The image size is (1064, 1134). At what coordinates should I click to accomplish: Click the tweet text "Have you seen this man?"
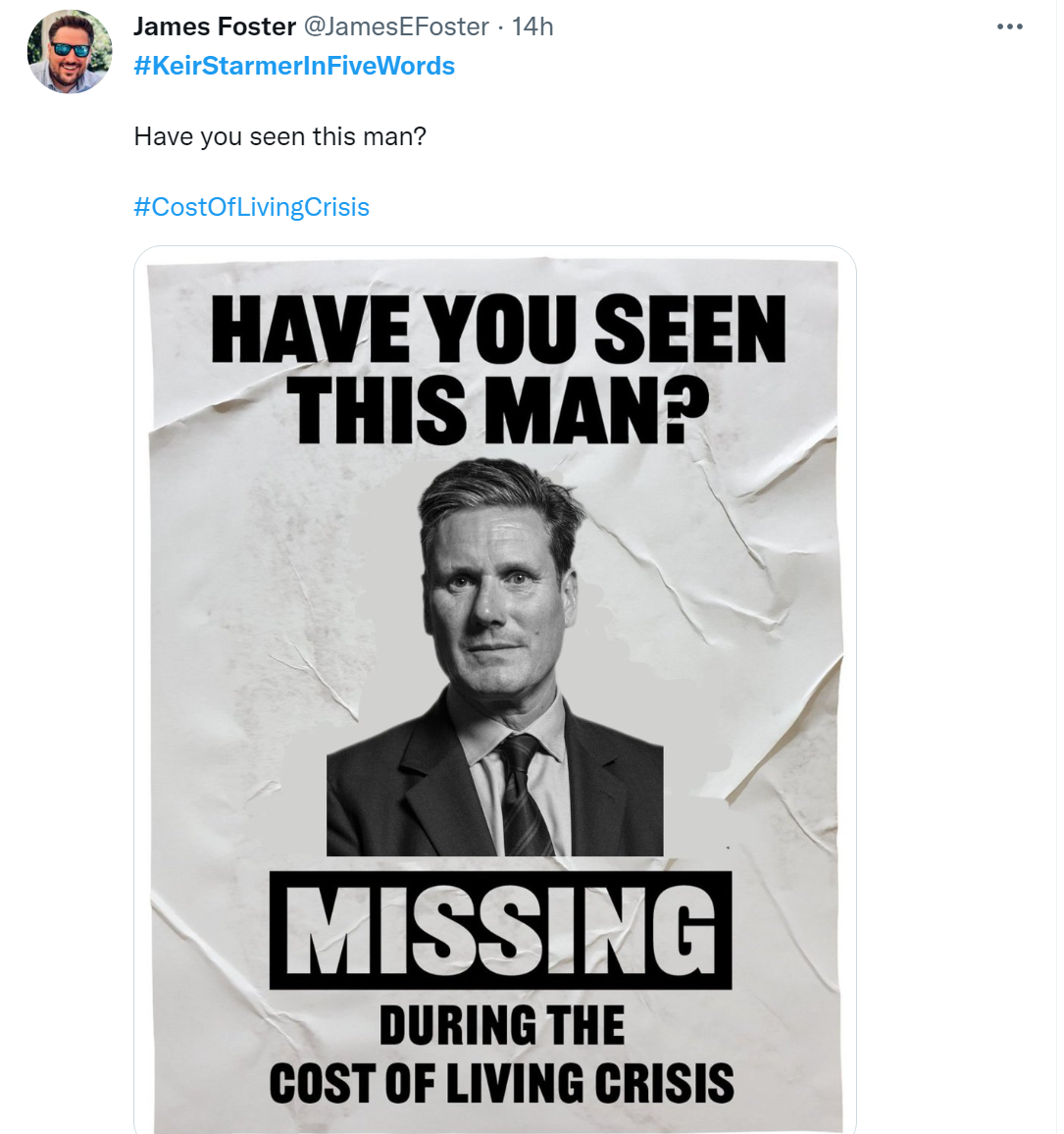pos(279,136)
